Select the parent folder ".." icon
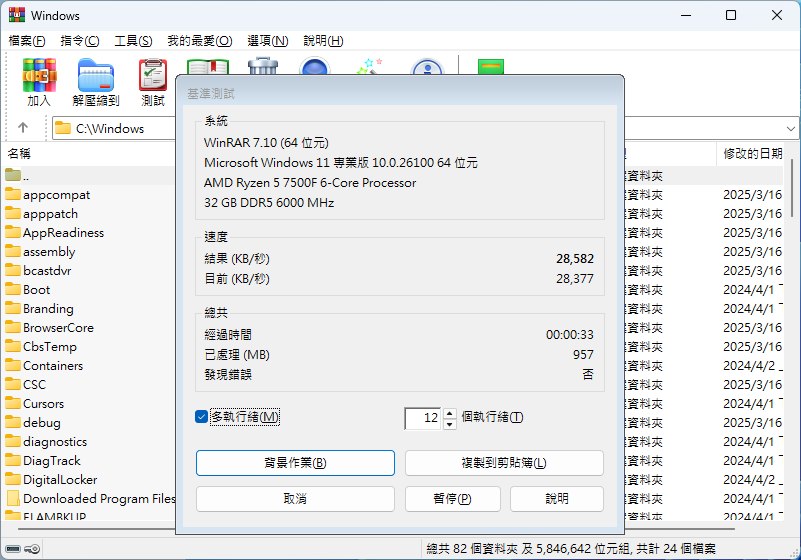Screen dimensions: 801x560 click(13, 175)
